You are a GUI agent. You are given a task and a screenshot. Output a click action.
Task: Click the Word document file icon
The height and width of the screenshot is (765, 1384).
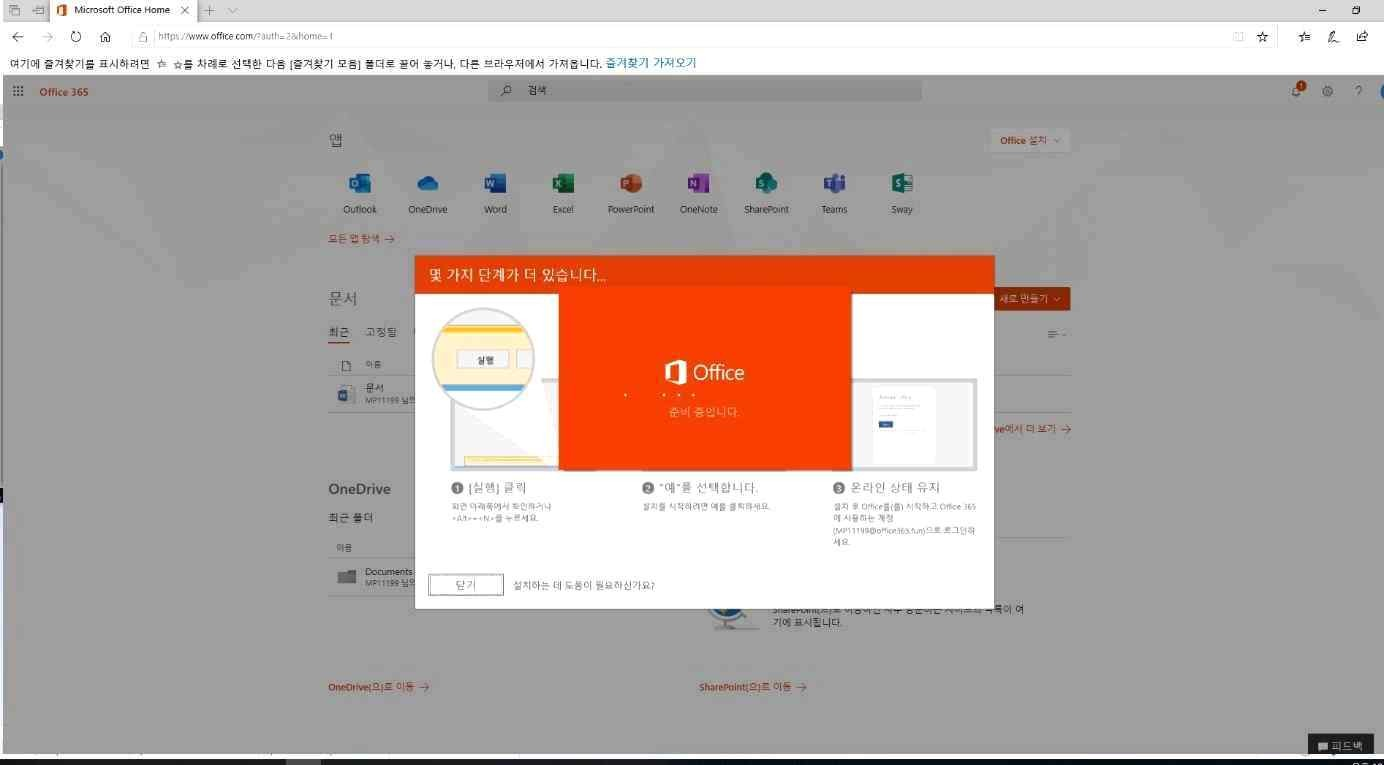coord(346,394)
